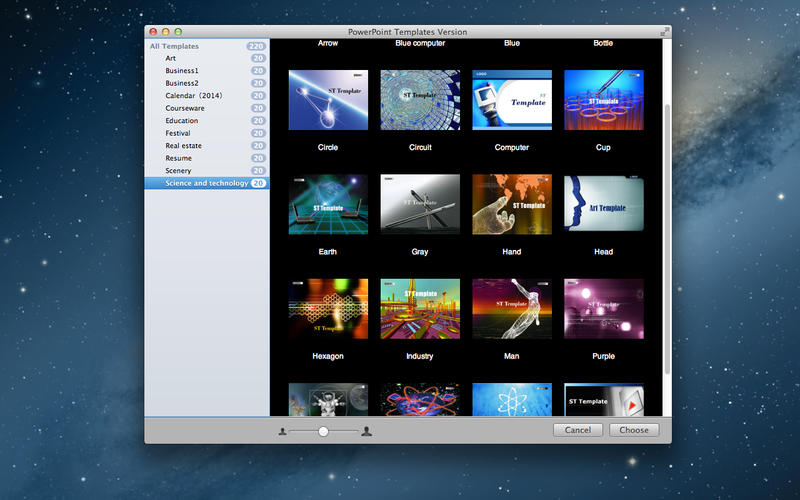Viewport: 800px width, 500px height.
Task: Show All Templates in the sidebar
Action: 175,46
